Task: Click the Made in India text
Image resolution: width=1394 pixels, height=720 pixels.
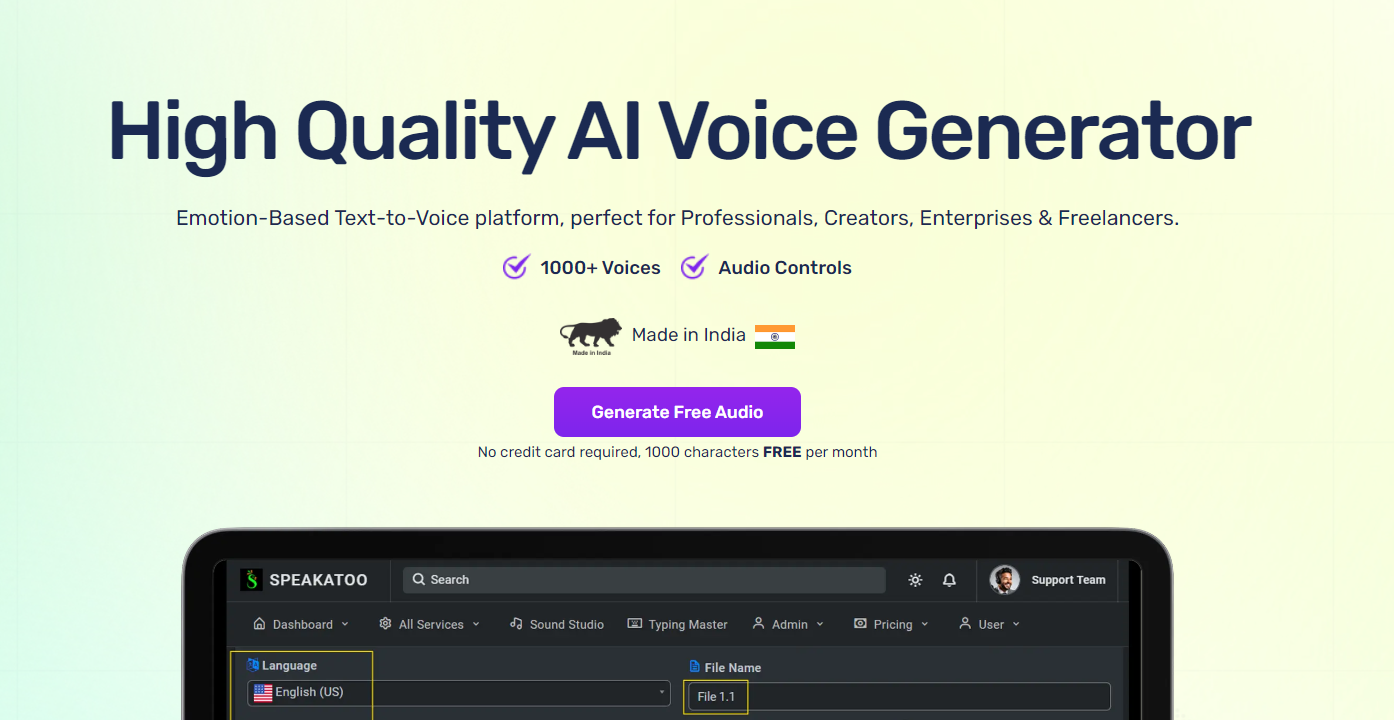Action: click(689, 335)
